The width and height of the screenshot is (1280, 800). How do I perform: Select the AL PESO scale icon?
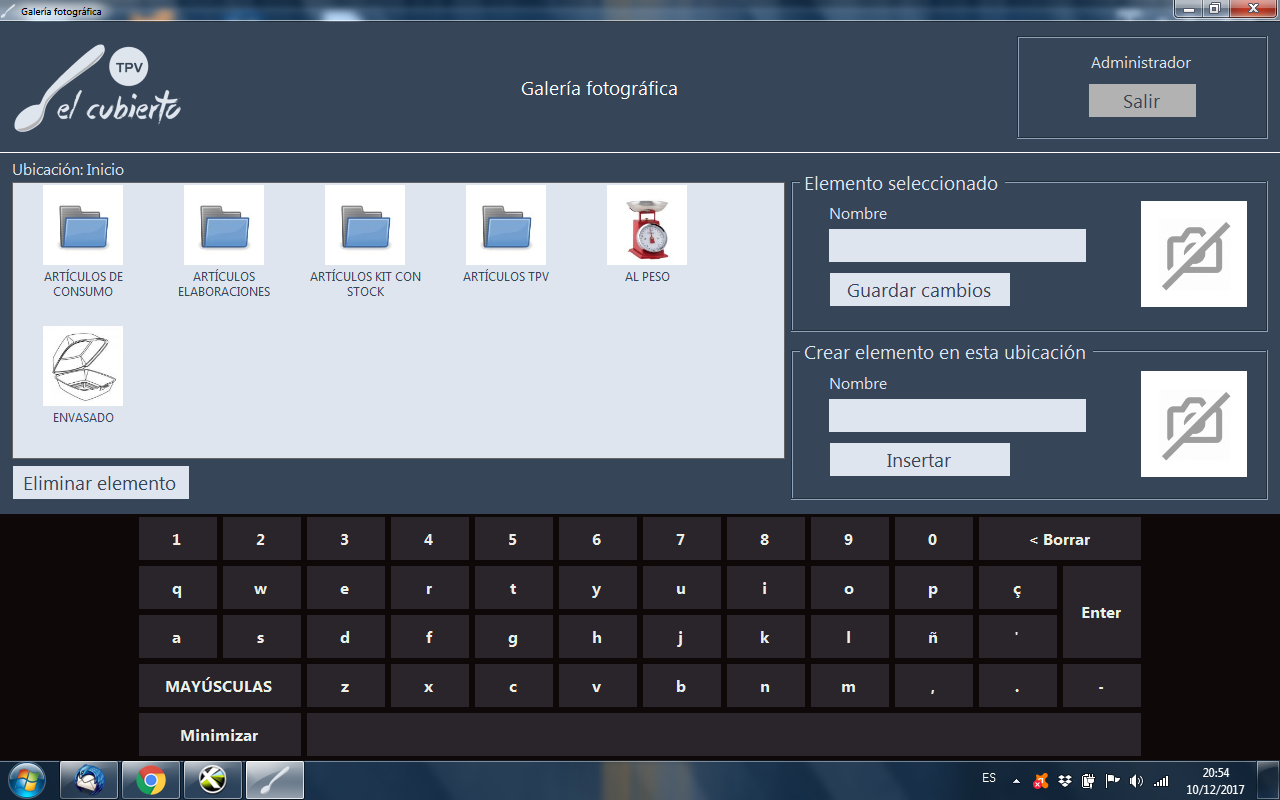pyautogui.click(x=647, y=225)
